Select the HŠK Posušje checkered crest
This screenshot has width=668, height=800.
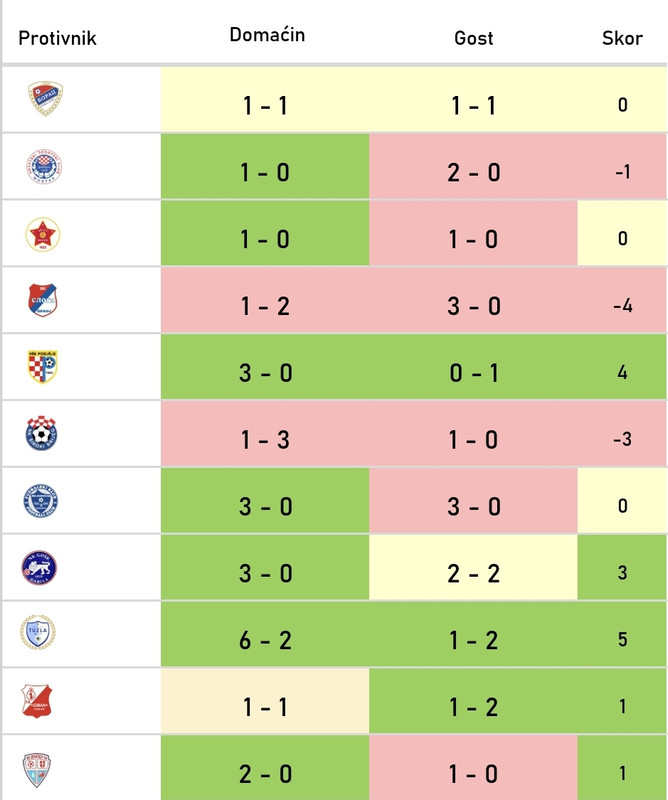42,366
